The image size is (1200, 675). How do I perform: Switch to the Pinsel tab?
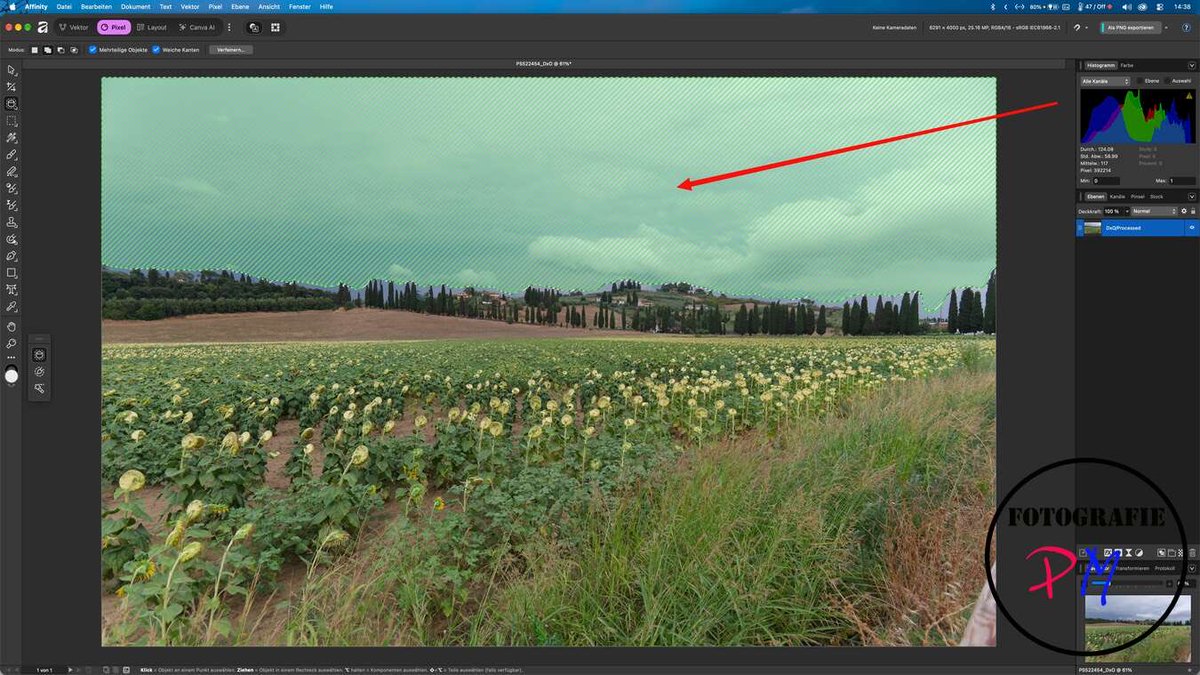(x=1137, y=196)
